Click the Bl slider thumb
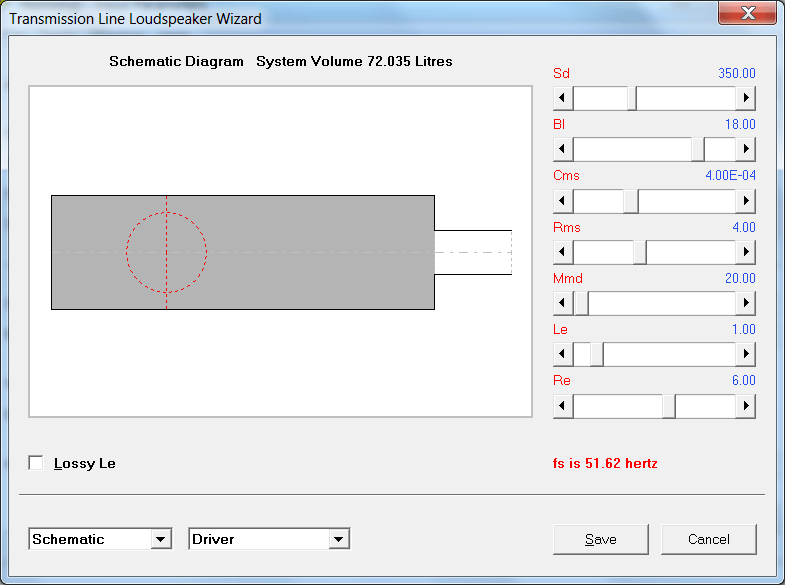 pyautogui.click(x=698, y=149)
